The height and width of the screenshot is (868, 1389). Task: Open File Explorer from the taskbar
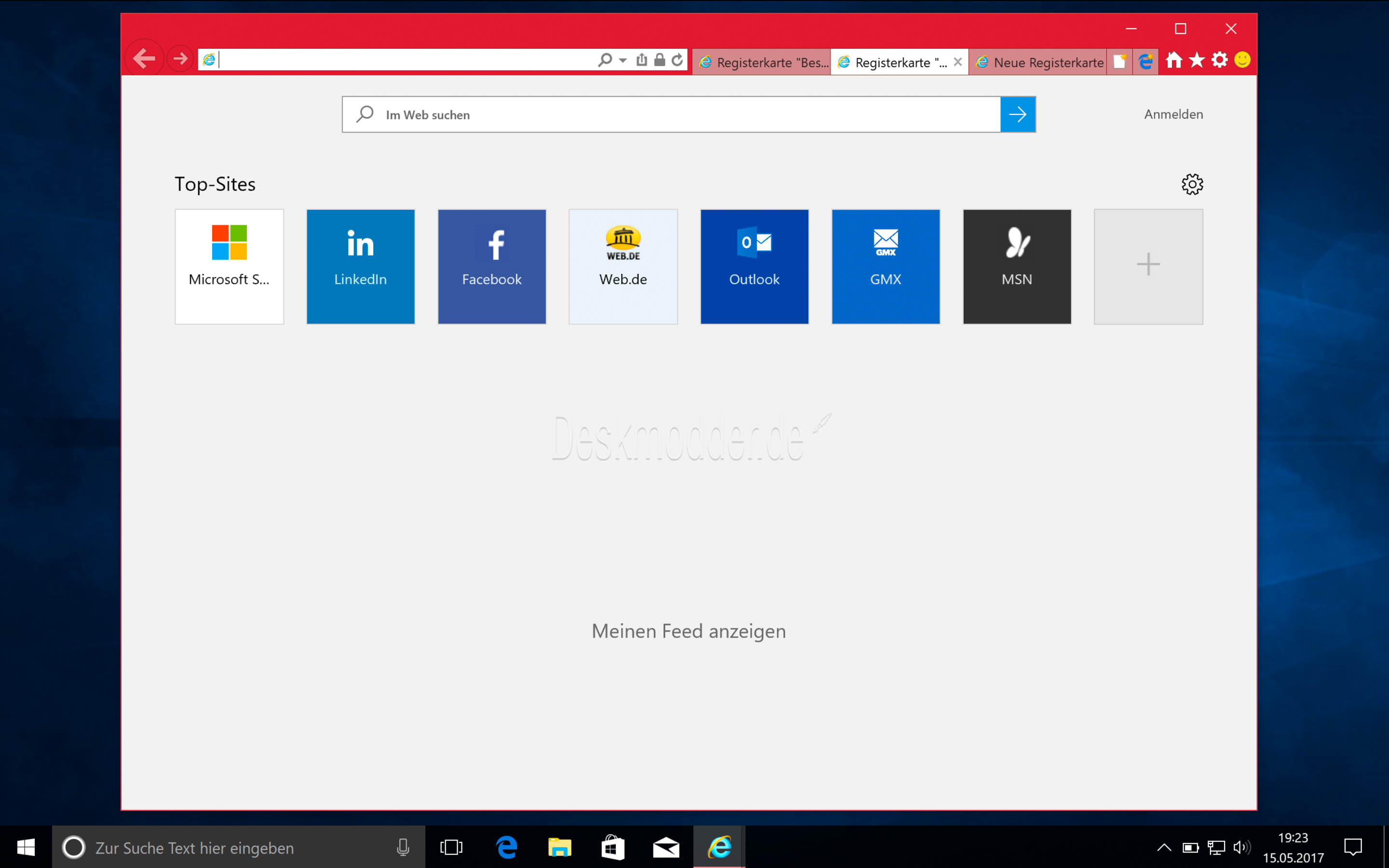point(559,847)
